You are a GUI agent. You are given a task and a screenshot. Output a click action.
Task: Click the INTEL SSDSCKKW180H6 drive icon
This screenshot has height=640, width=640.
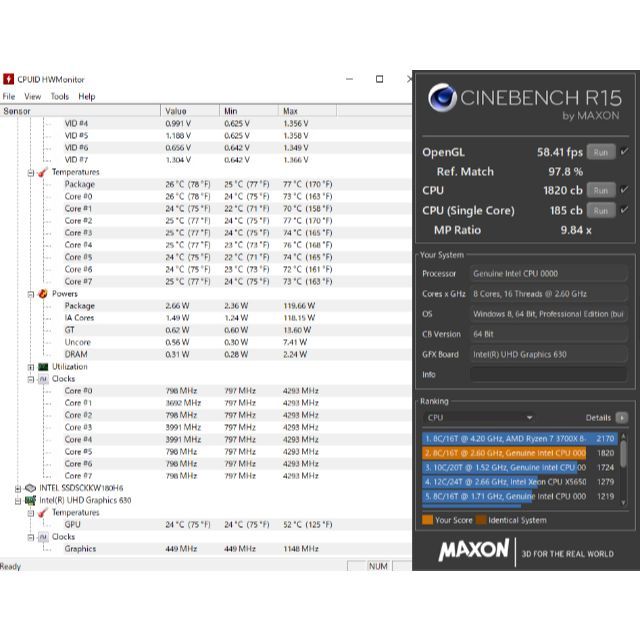pyautogui.click(x=30, y=488)
